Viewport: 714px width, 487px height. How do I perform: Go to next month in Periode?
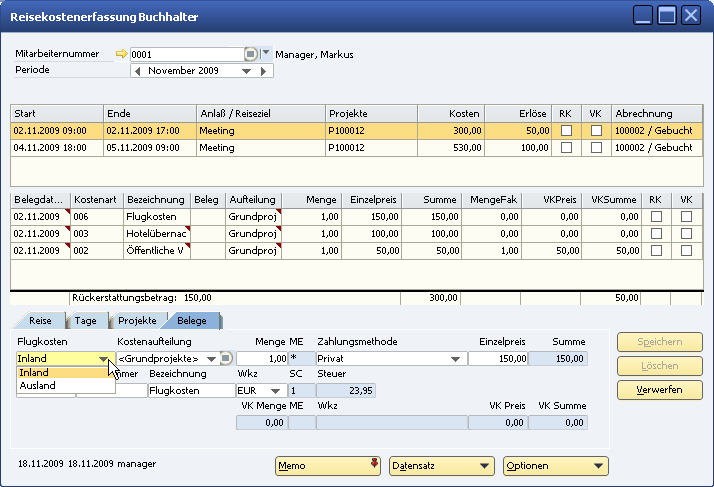click(264, 71)
